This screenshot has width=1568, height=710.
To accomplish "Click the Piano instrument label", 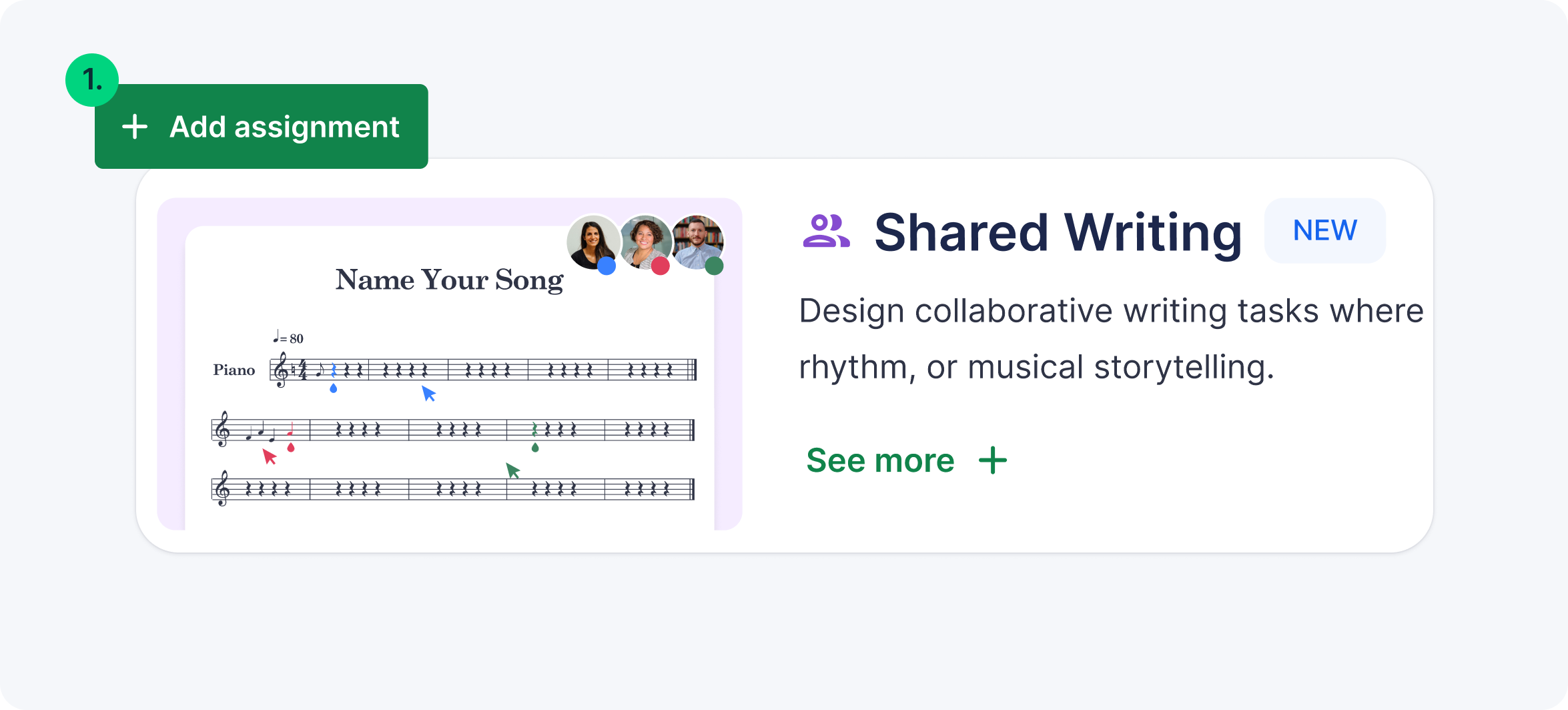I will 234,370.
